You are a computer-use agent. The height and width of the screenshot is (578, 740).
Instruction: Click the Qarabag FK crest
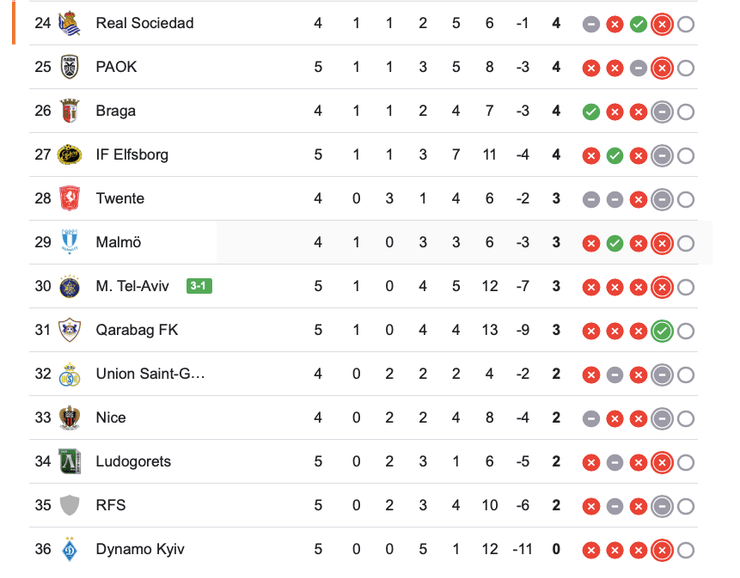pos(69,330)
